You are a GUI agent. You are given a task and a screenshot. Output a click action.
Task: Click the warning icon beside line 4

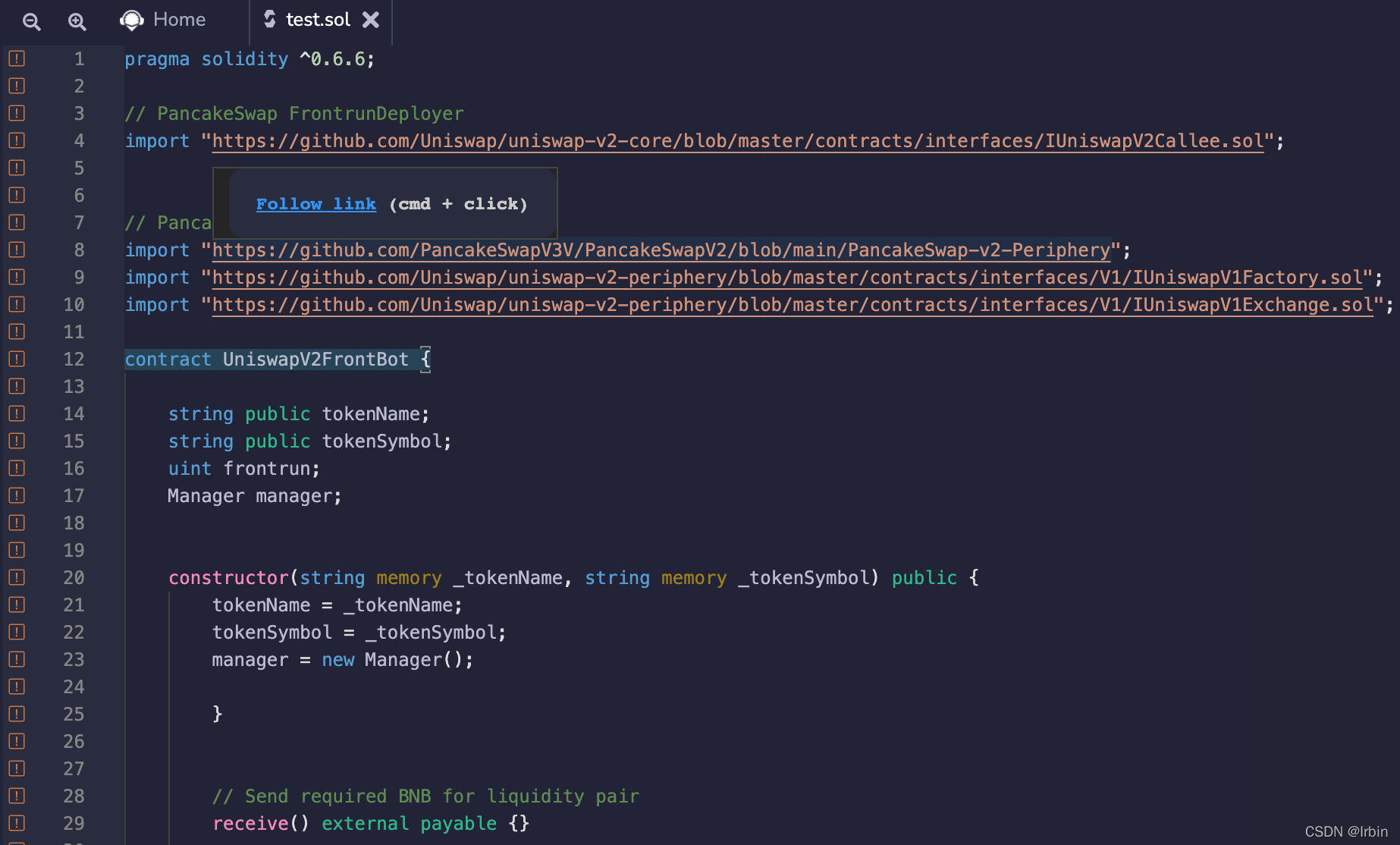coord(17,140)
